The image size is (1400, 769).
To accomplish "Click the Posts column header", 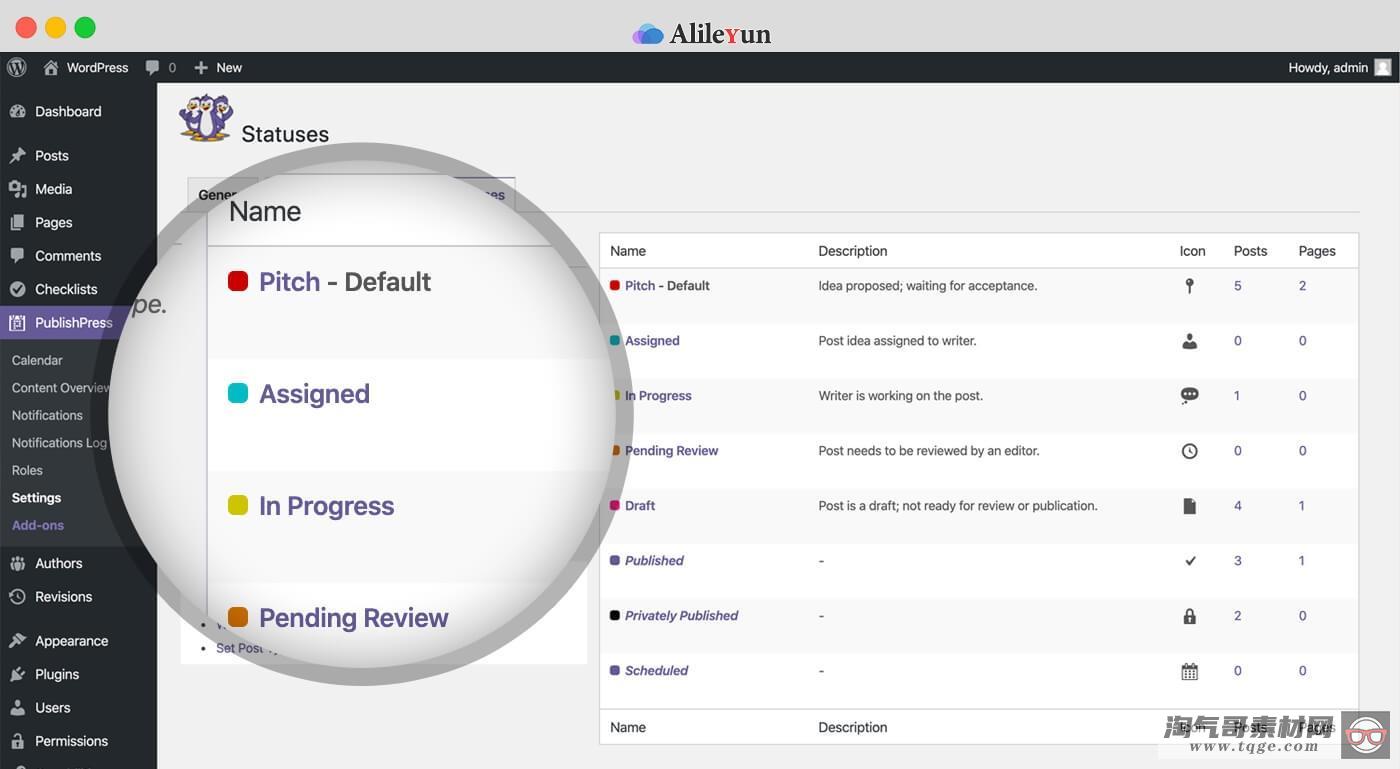I will coord(1250,251).
